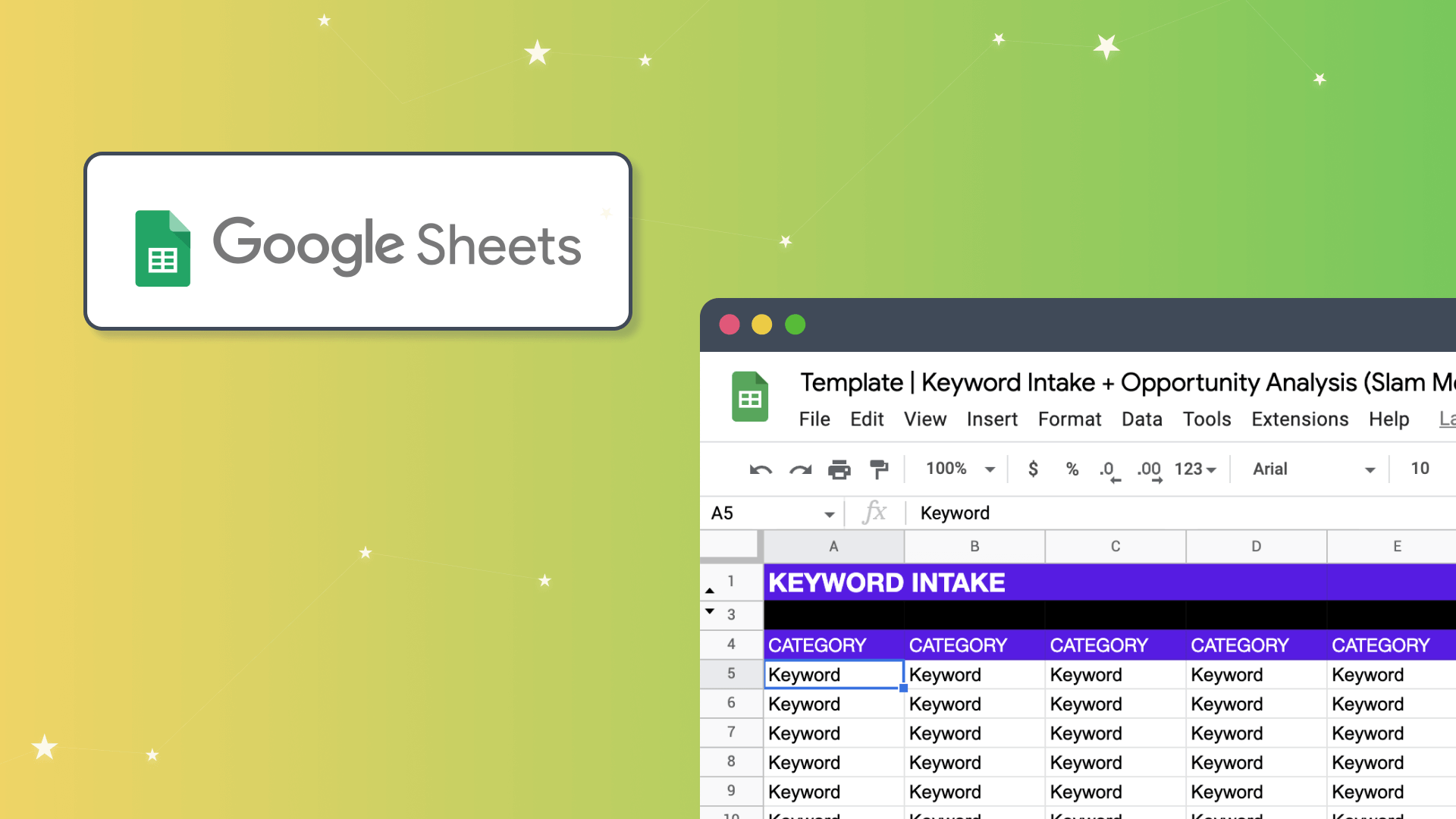Image resolution: width=1456 pixels, height=819 pixels.
Task: Click the redo arrow icon
Action: [800, 470]
